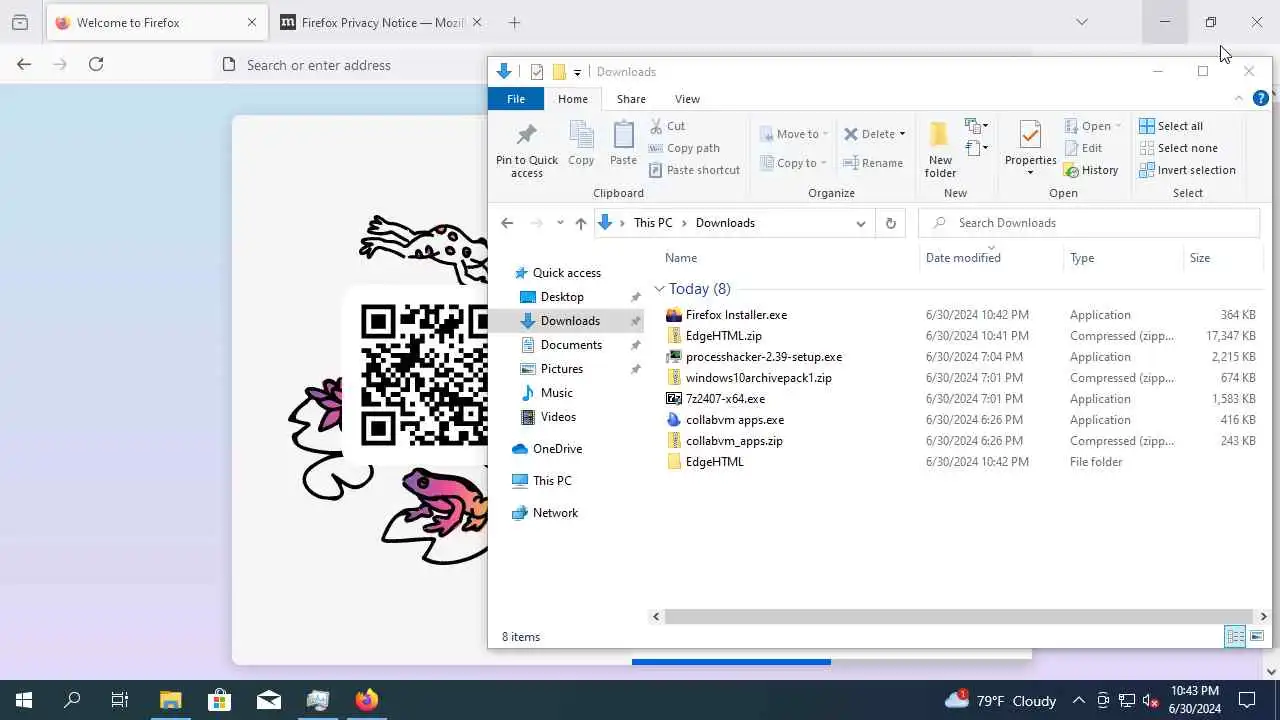Open taskbar Search magnifier

(72, 700)
